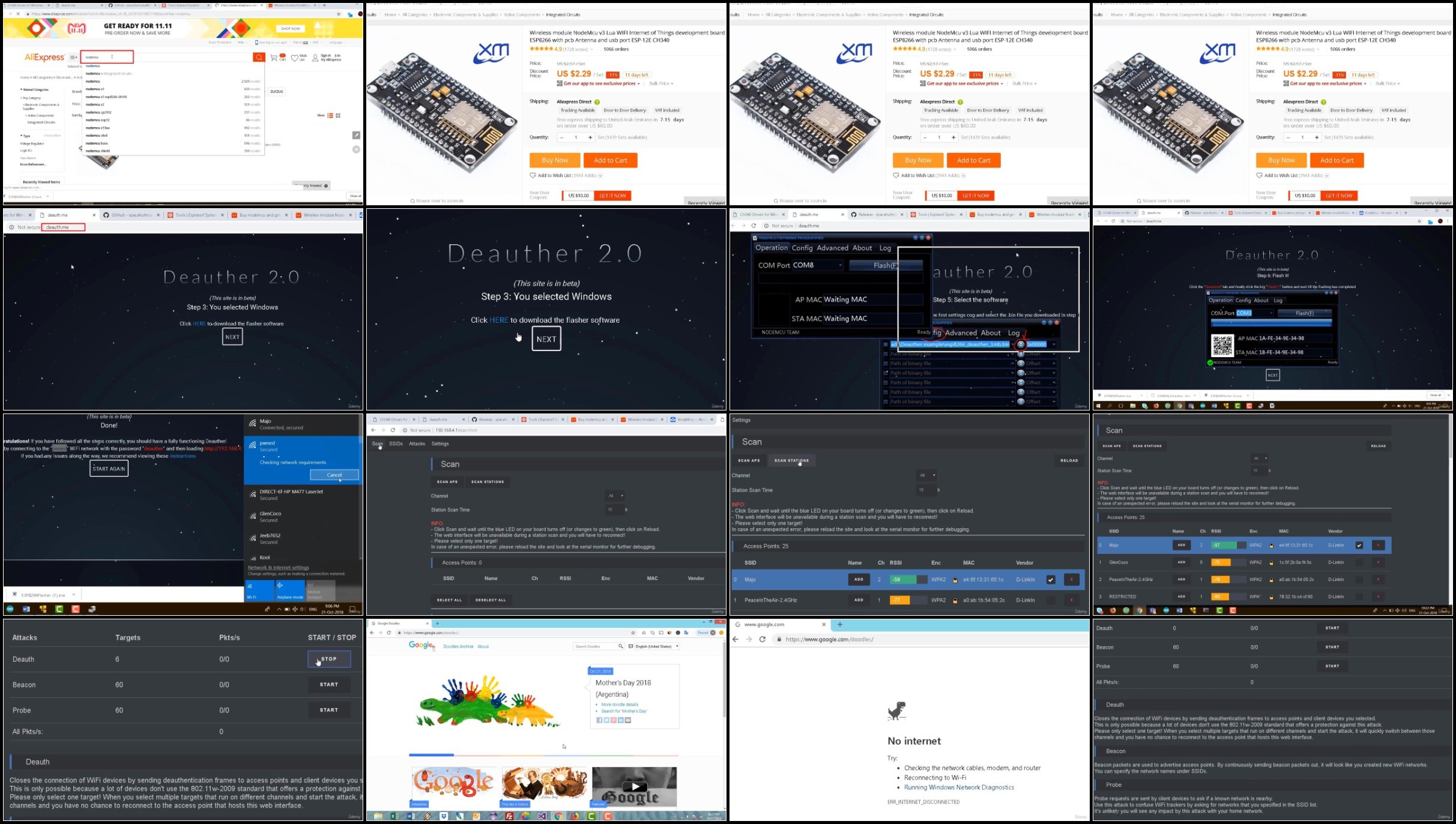Switch AliExpress results to grid view
Viewport: 1456px width, 824px height.
tap(338, 116)
